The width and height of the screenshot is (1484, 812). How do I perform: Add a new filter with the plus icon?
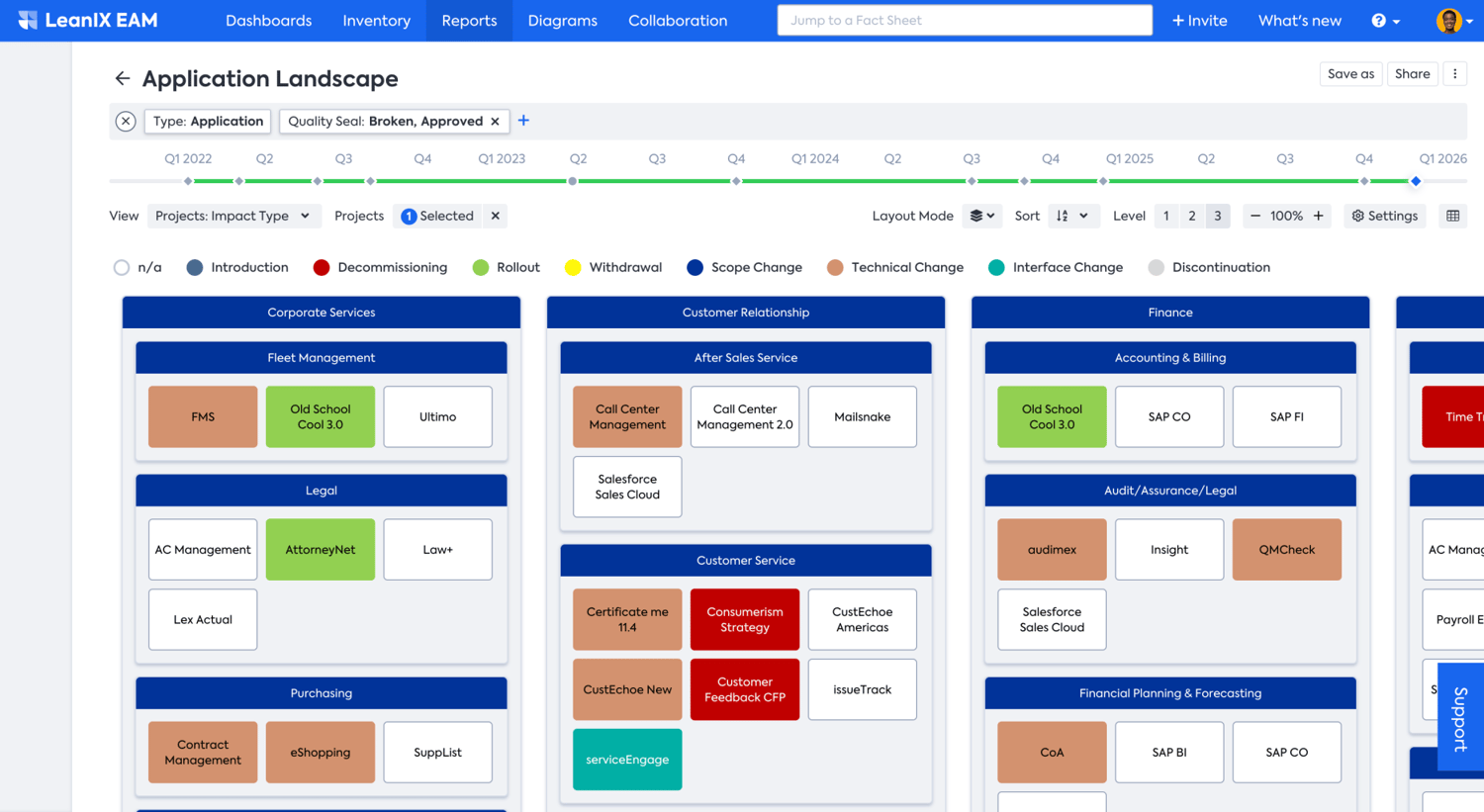[523, 120]
